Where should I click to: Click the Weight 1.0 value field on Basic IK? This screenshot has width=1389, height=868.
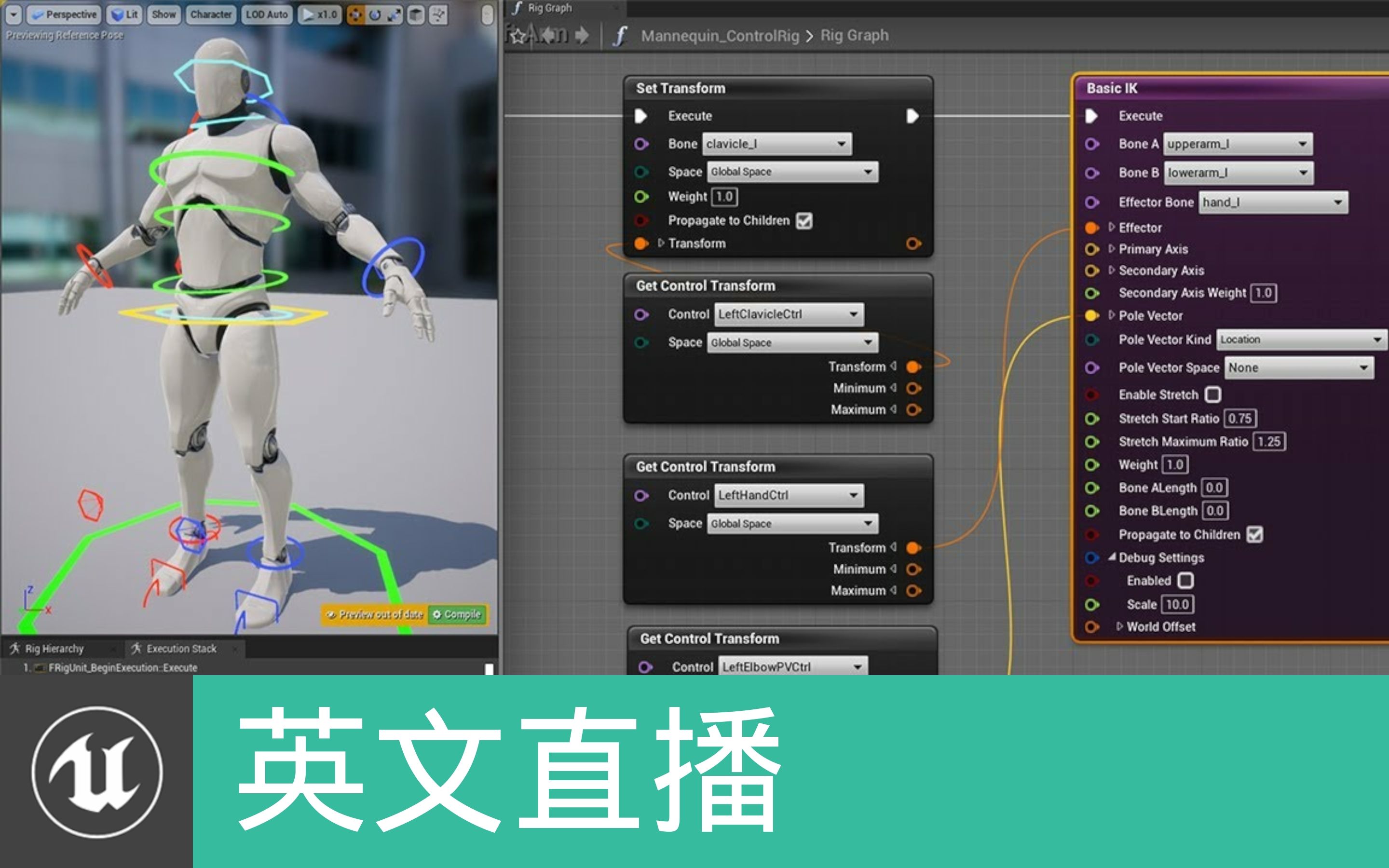pos(1176,464)
